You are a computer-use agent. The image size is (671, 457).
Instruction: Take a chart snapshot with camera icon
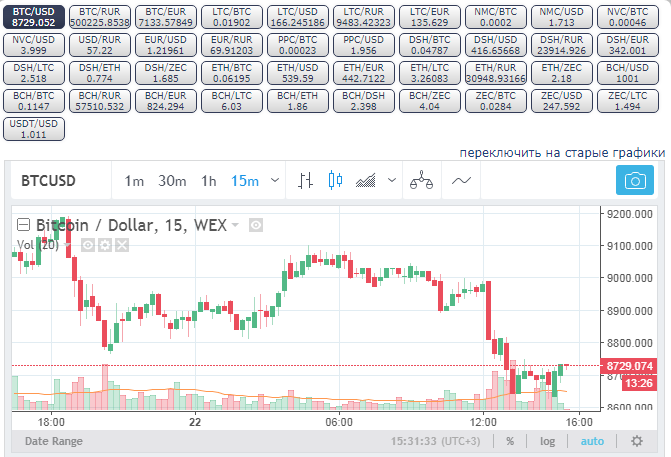634,181
